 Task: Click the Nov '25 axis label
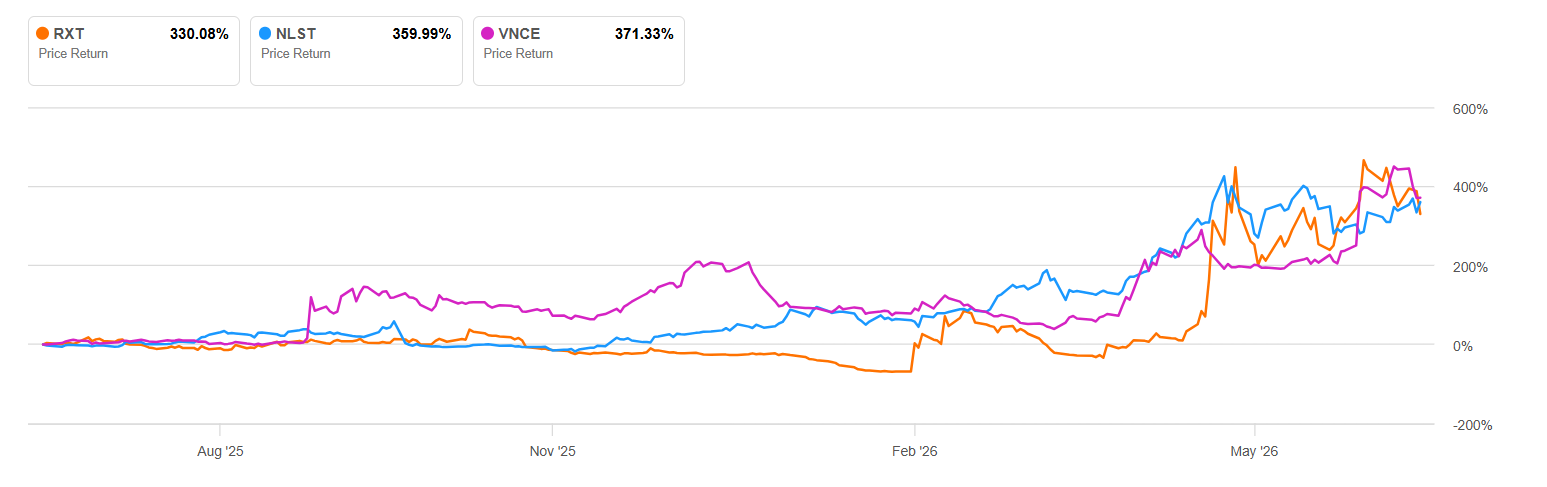point(553,451)
